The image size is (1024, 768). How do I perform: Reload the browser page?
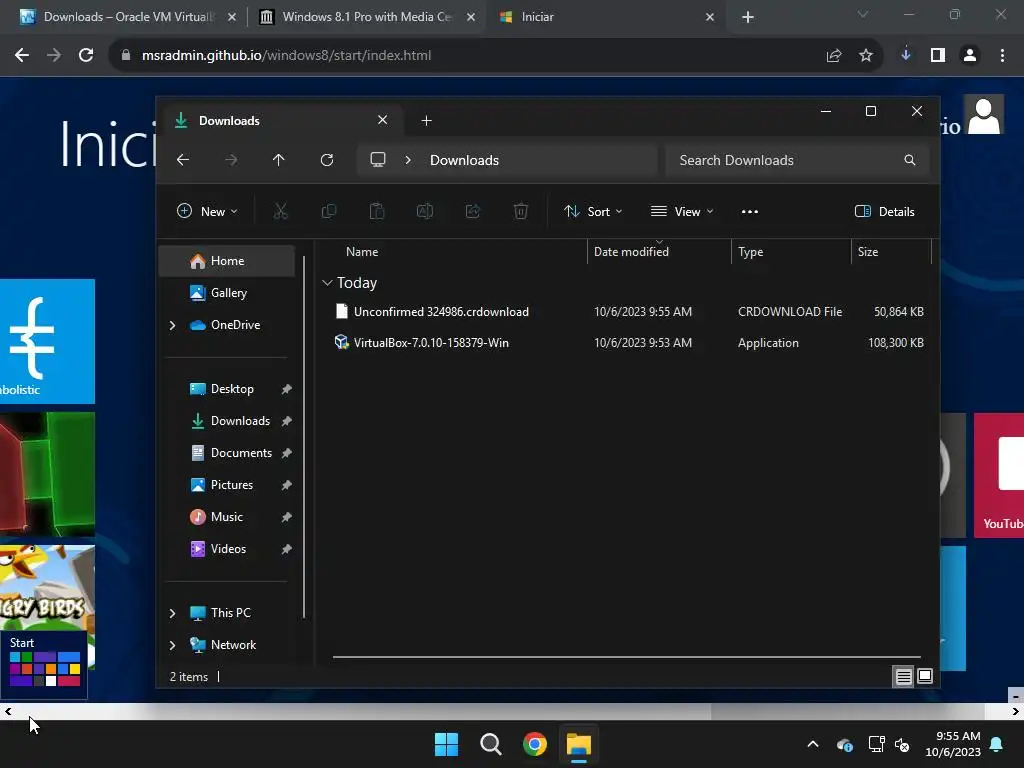[86, 56]
